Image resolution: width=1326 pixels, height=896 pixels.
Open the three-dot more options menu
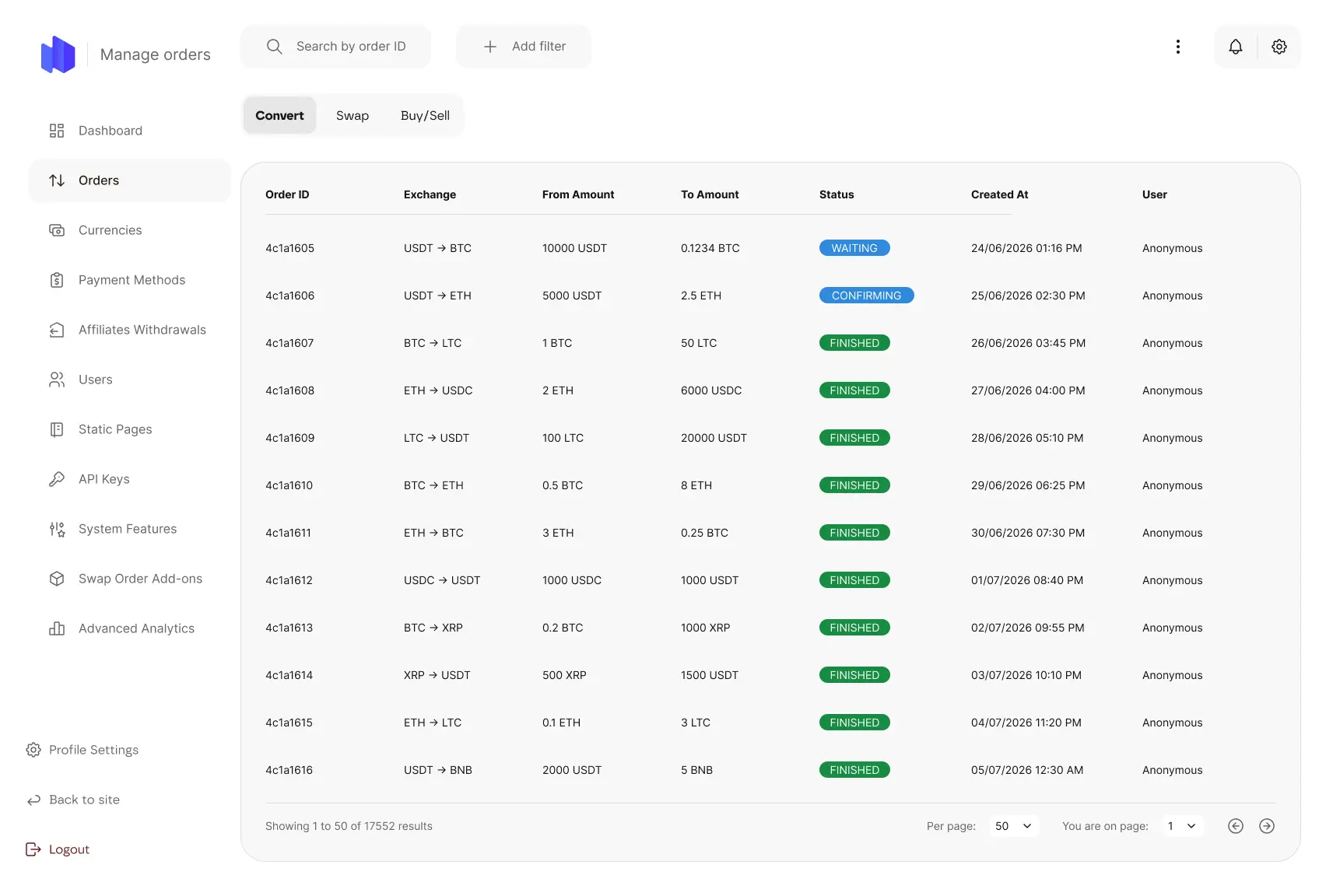point(1178,47)
